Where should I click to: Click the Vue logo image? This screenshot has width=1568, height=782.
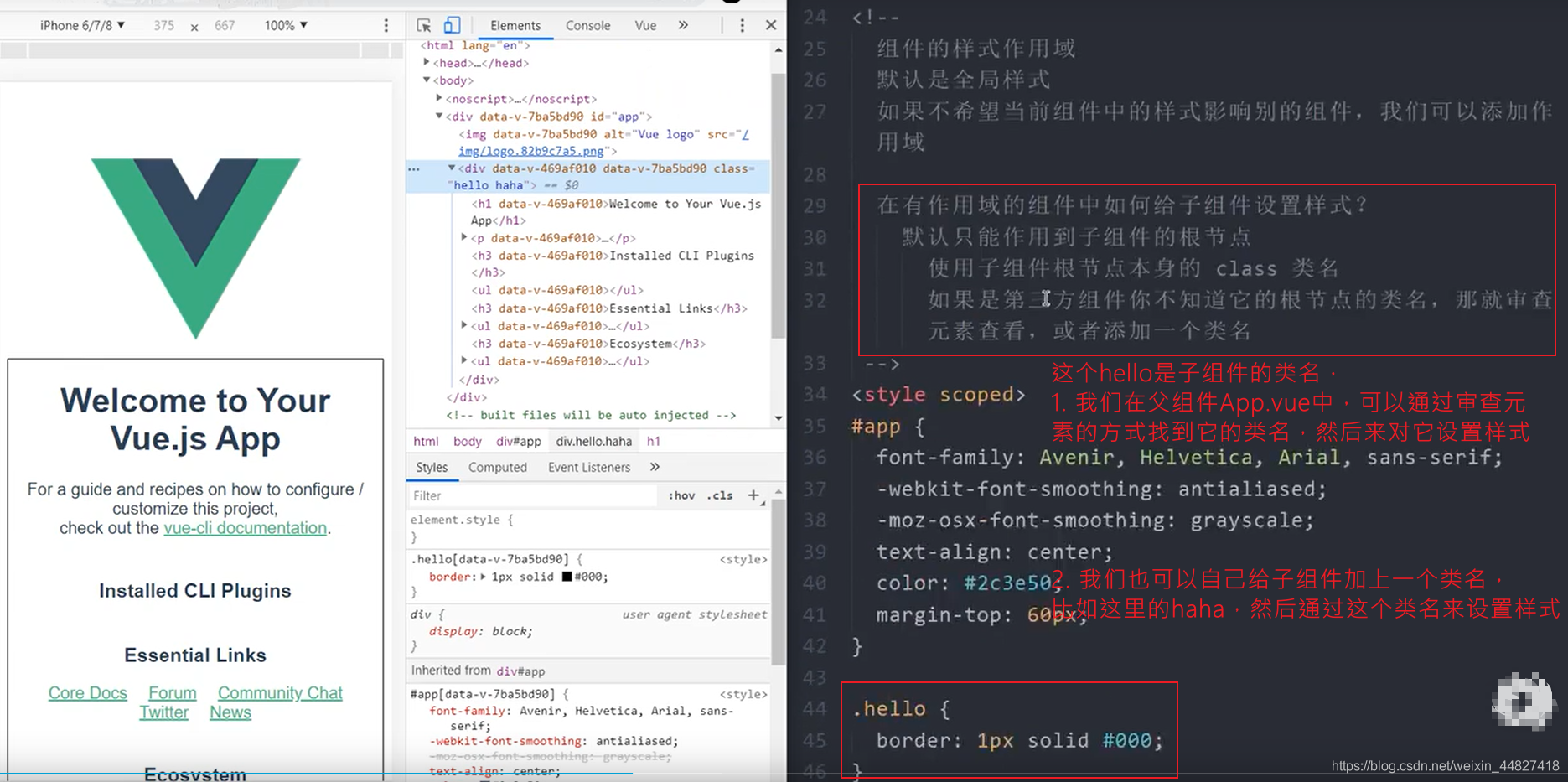195,248
